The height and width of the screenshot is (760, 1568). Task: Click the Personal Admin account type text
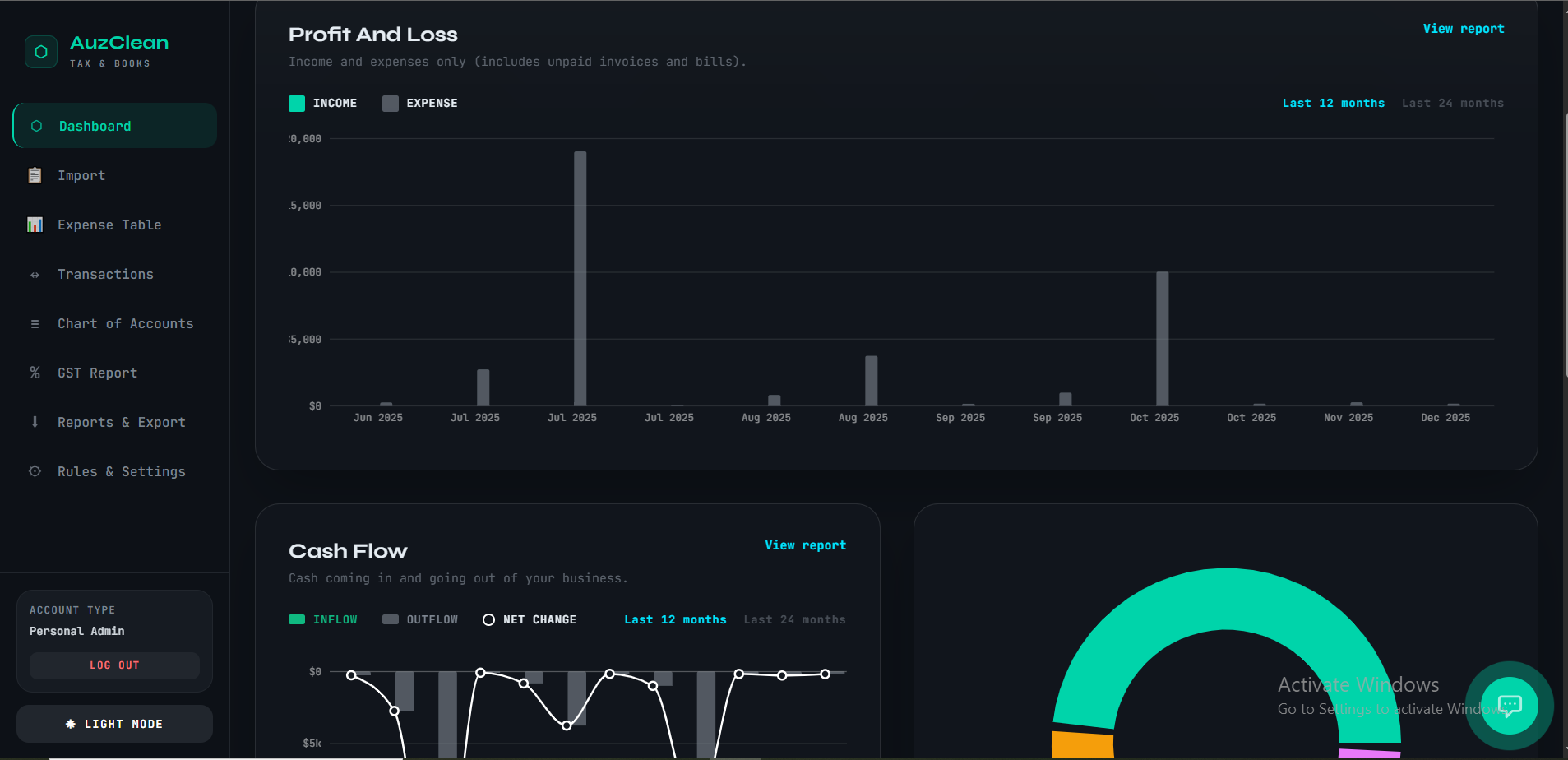click(x=77, y=631)
